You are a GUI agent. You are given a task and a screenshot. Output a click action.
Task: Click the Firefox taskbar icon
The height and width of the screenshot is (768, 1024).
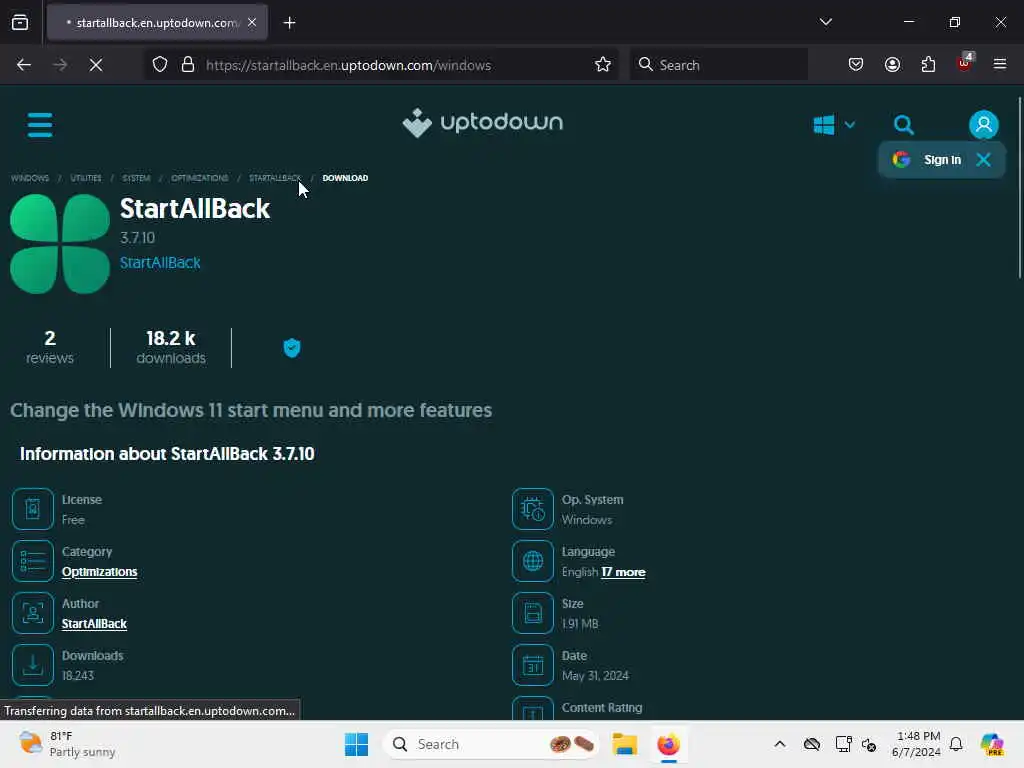(x=668, y=744)
